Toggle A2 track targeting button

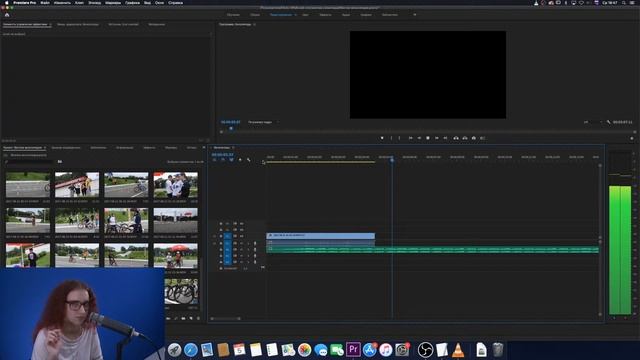coord(228,249)
